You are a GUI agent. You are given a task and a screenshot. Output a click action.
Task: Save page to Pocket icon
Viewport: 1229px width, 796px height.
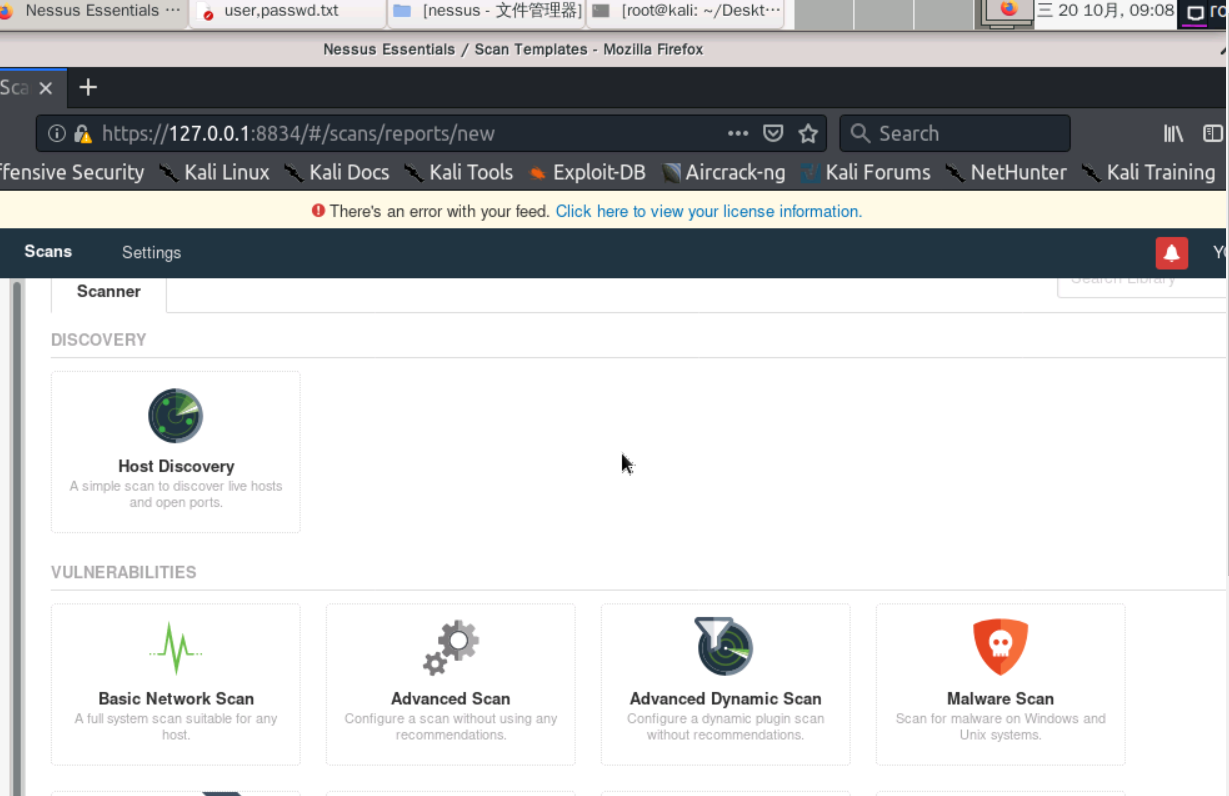[x=773, y=134]
